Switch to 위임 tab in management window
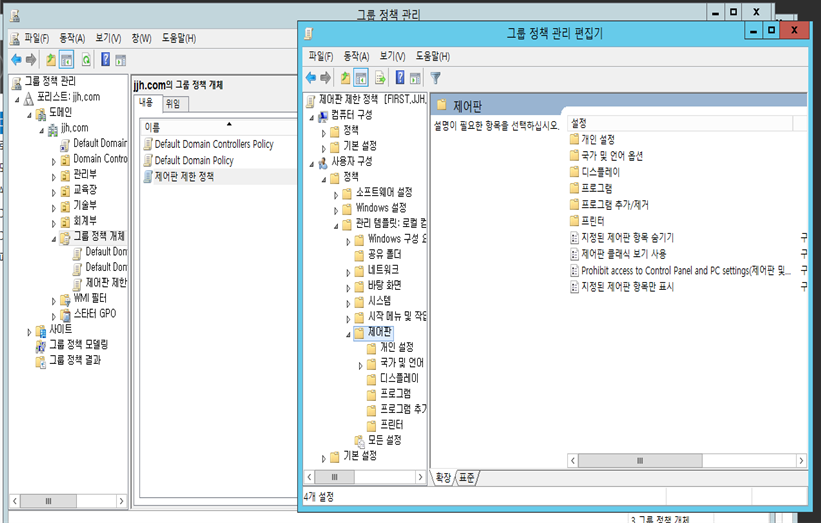The image size is (824, 531). (x=173, y=104)
